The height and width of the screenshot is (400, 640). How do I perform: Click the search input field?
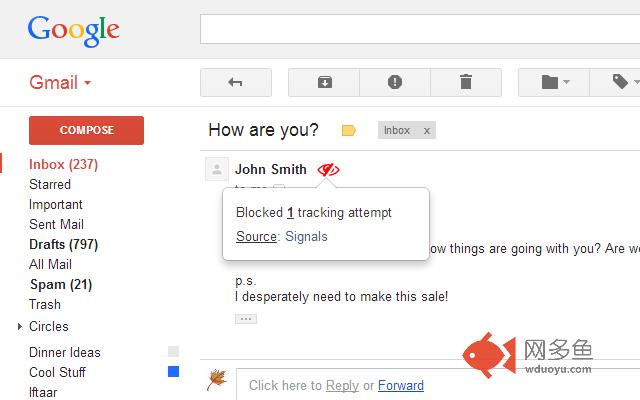(420, 29)
